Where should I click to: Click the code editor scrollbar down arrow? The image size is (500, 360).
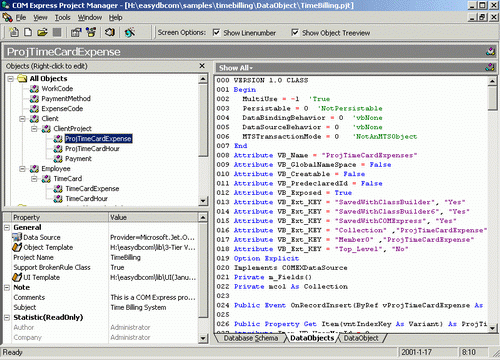(x=492, y=328)
